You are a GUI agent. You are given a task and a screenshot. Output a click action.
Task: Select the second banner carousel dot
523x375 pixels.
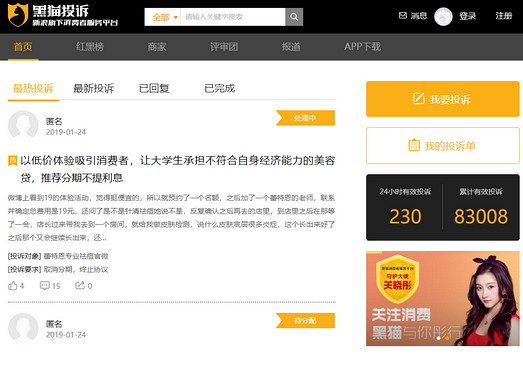point(447,338)
